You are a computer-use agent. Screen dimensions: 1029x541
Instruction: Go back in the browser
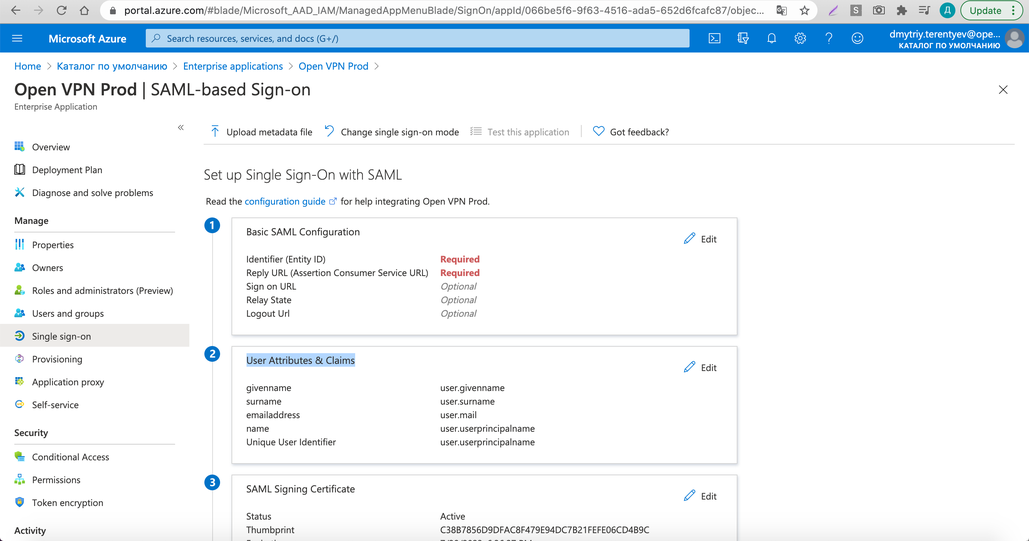[x=15, y=11]
